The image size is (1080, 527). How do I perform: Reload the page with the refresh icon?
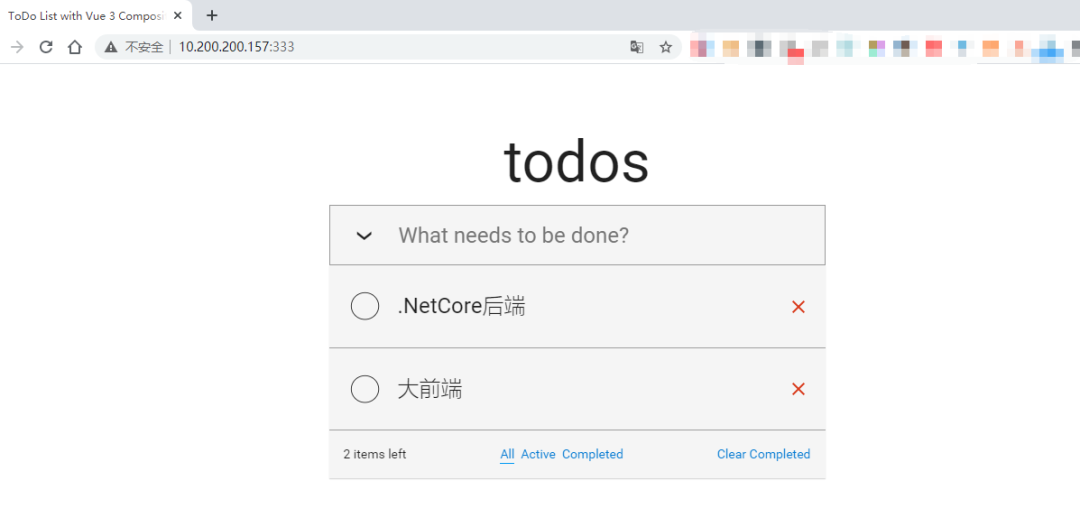point(46,47)
